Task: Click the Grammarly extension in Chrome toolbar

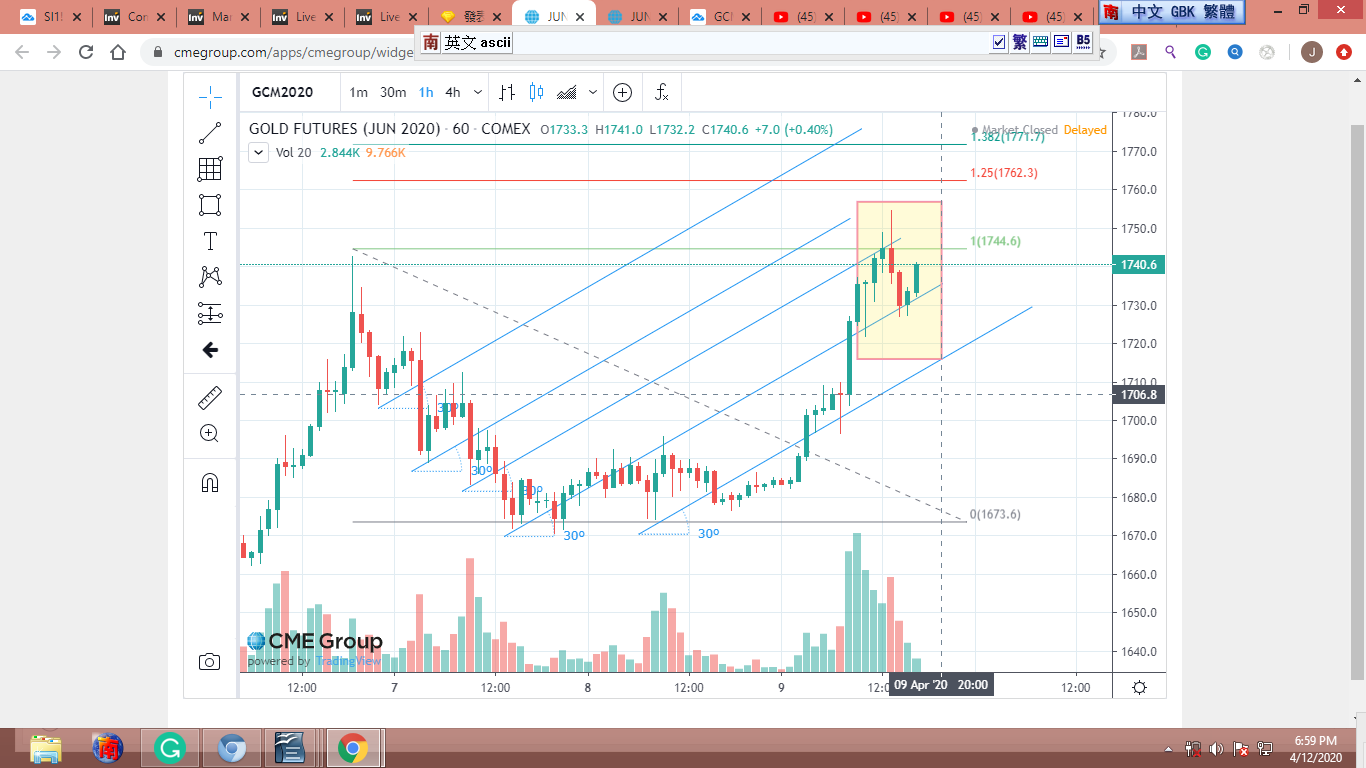Action: pos(1203,53)
